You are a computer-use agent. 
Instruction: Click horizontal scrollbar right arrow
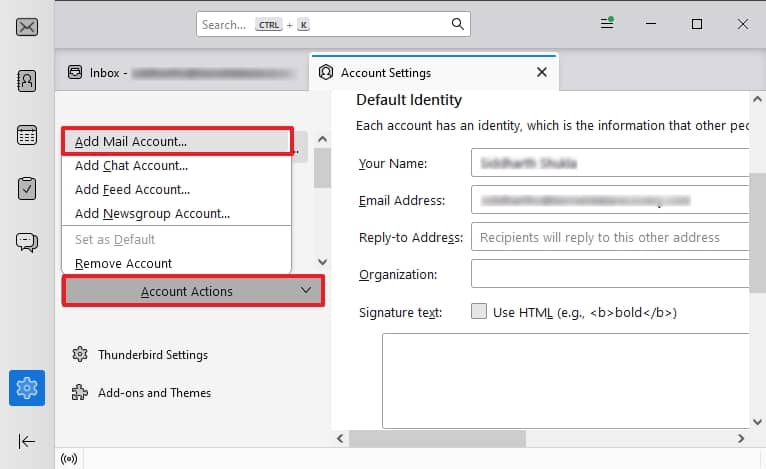tap(741, 438)
